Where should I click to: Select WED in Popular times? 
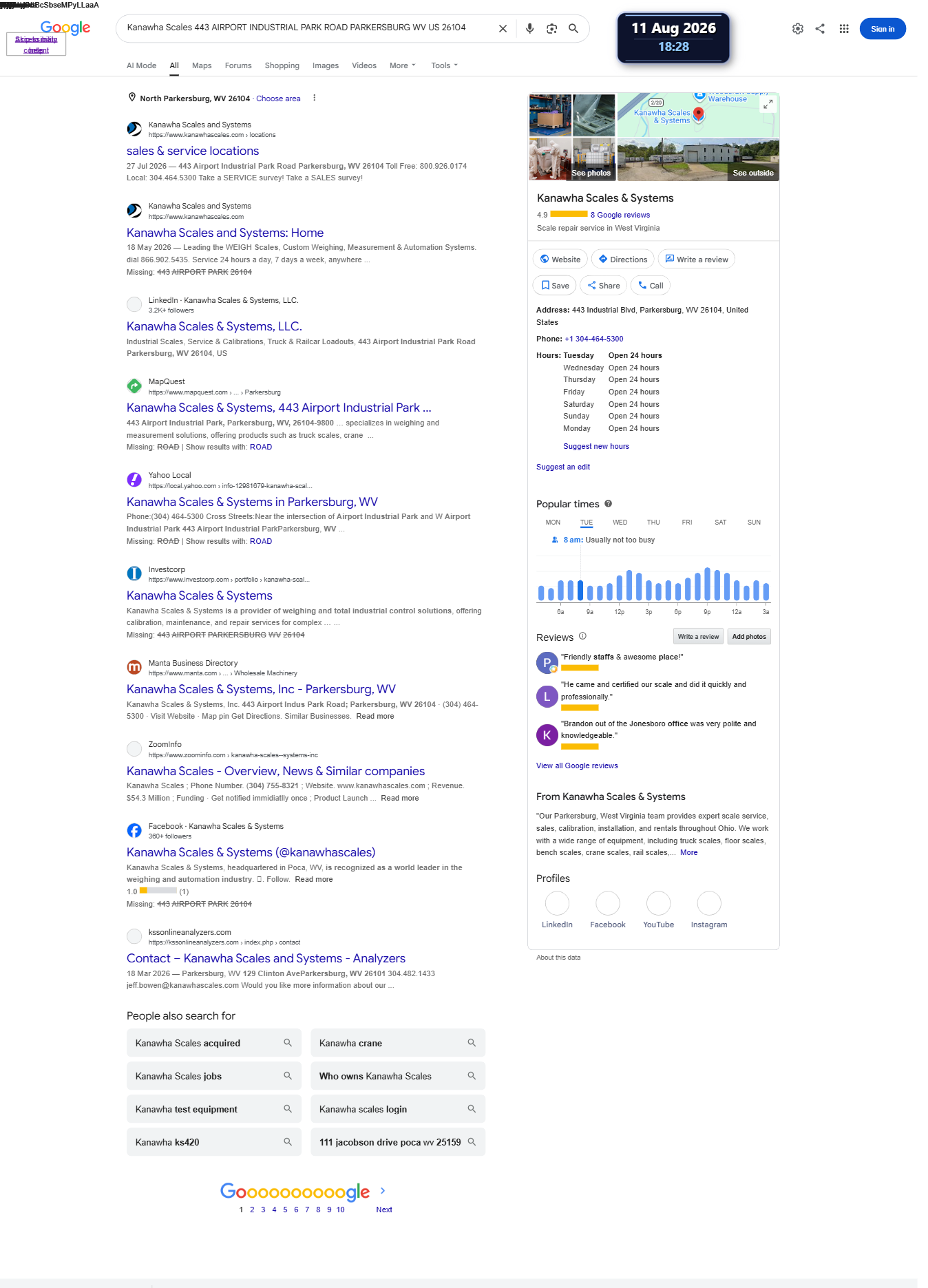click(x=620, y=522)
